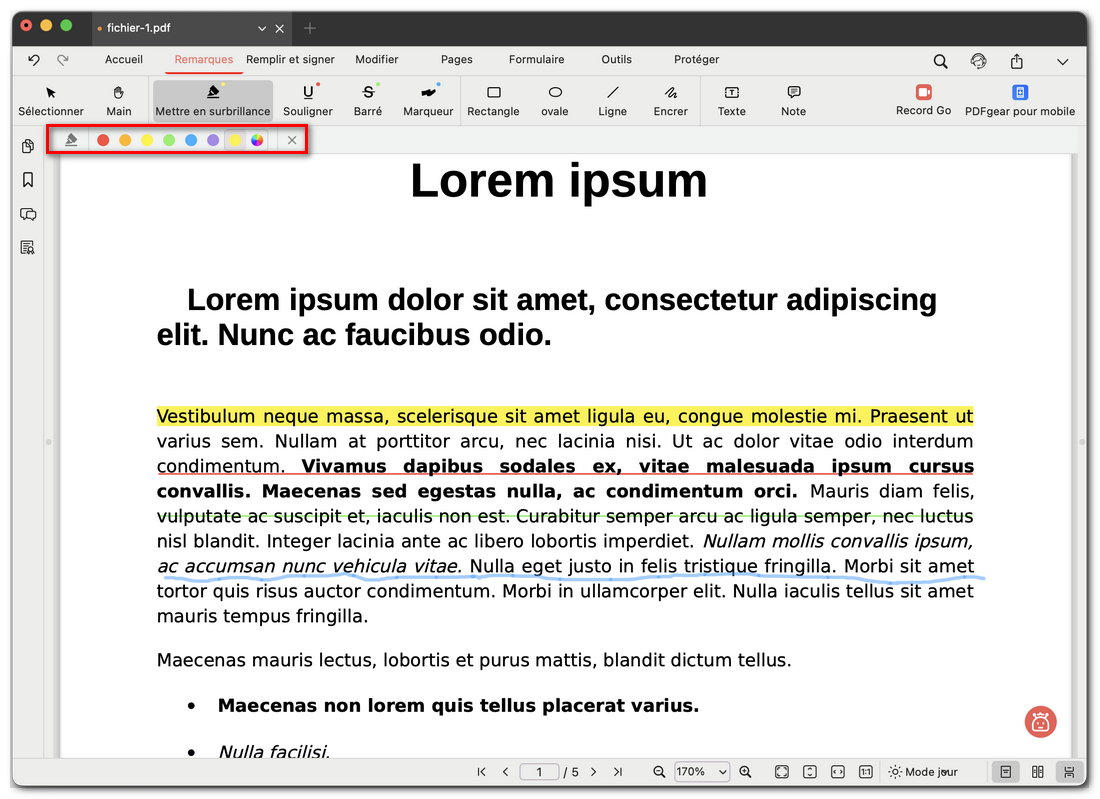
Task: Switch to two-page view in status bar
Action: pyautogui.click(x=1038, y=771)
